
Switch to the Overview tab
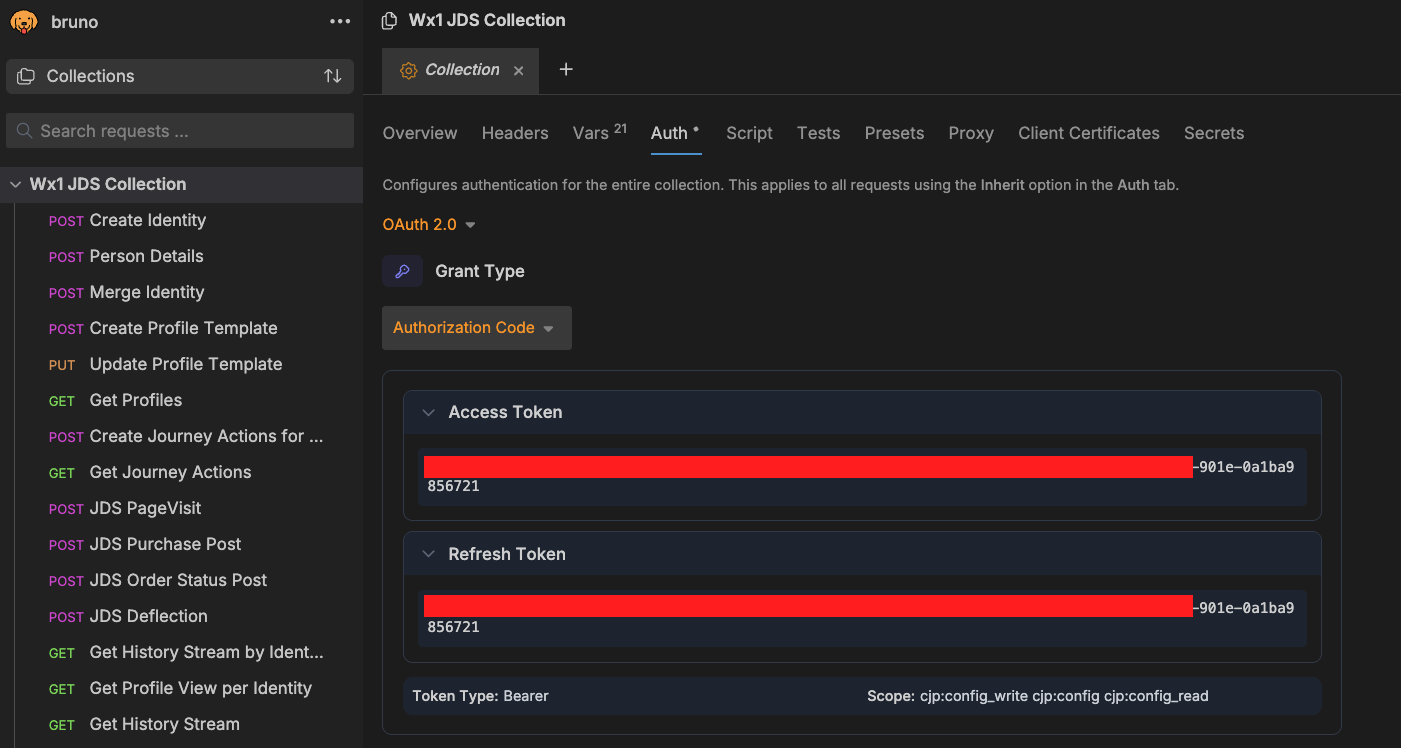click(420, 133)
